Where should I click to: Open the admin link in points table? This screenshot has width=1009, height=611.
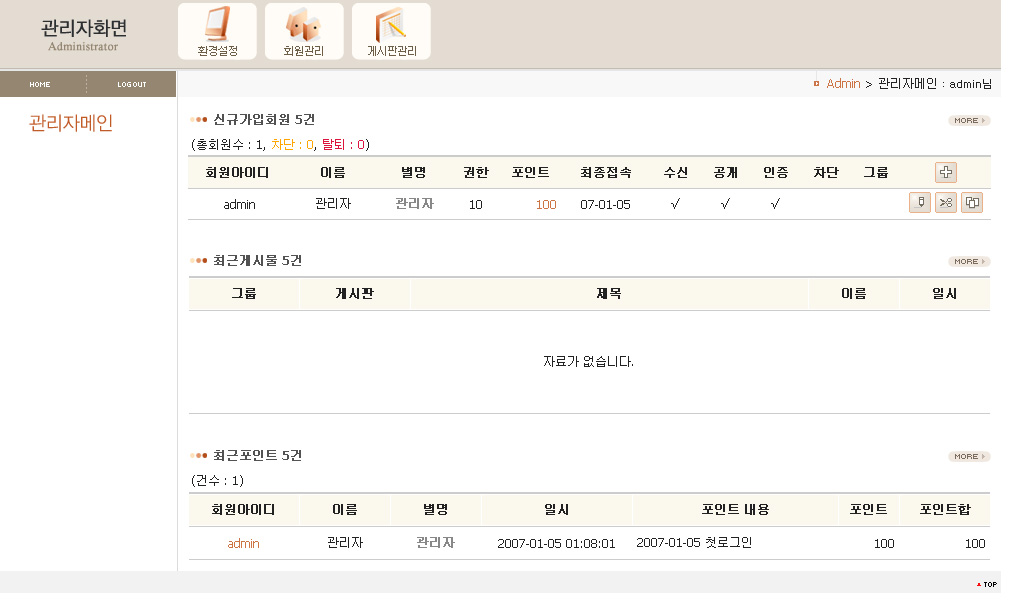pos(243,543)
